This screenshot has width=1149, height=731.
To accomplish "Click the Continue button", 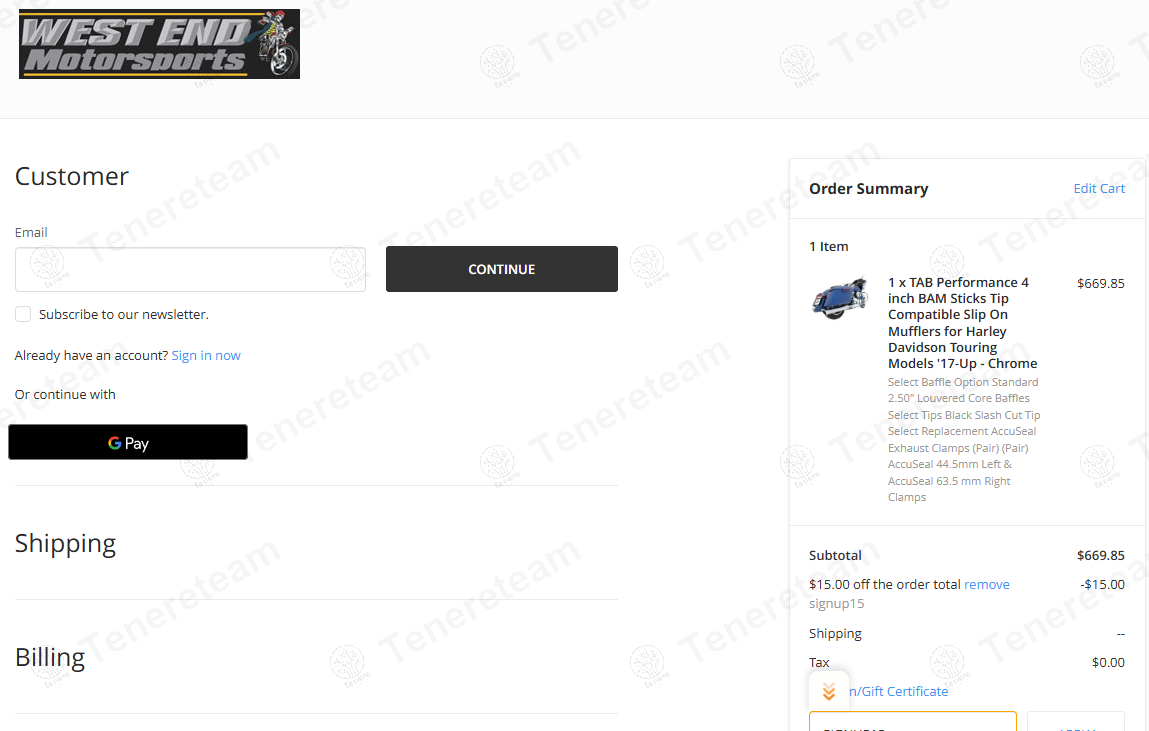I will point(502,269).
